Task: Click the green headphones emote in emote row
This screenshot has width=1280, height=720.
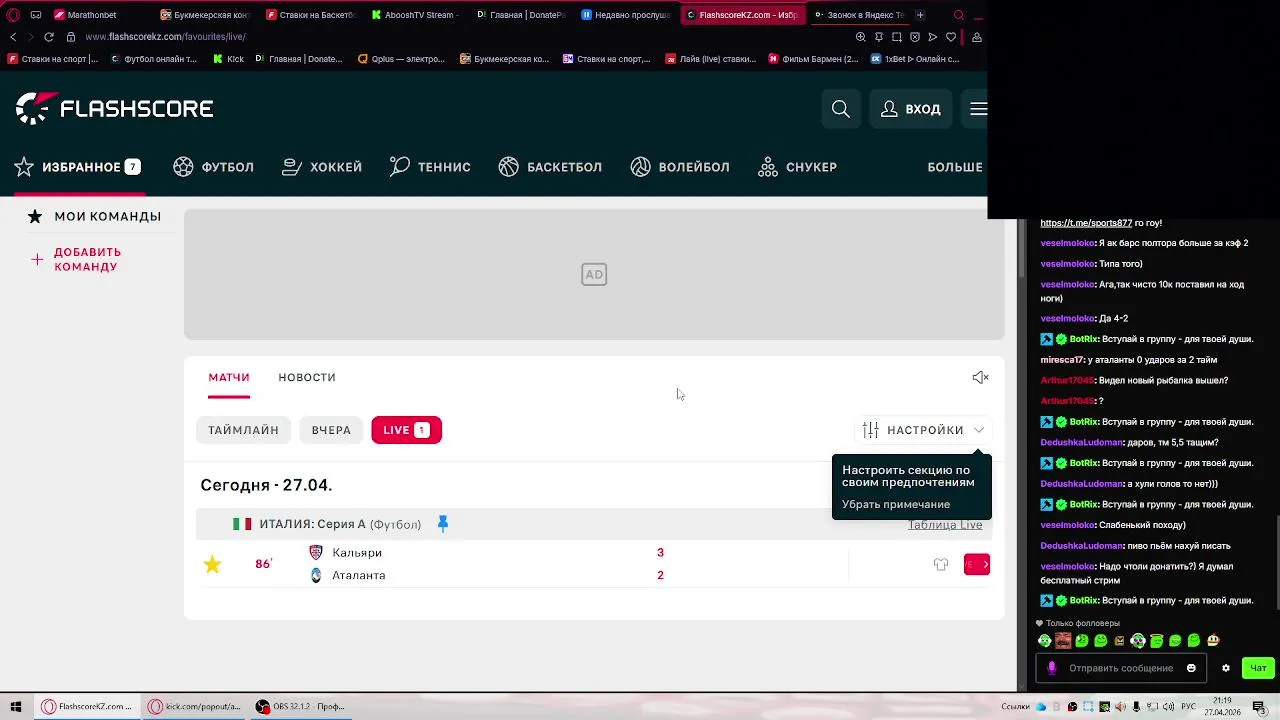Action: pyautogui.click(x=1138, y=640)
